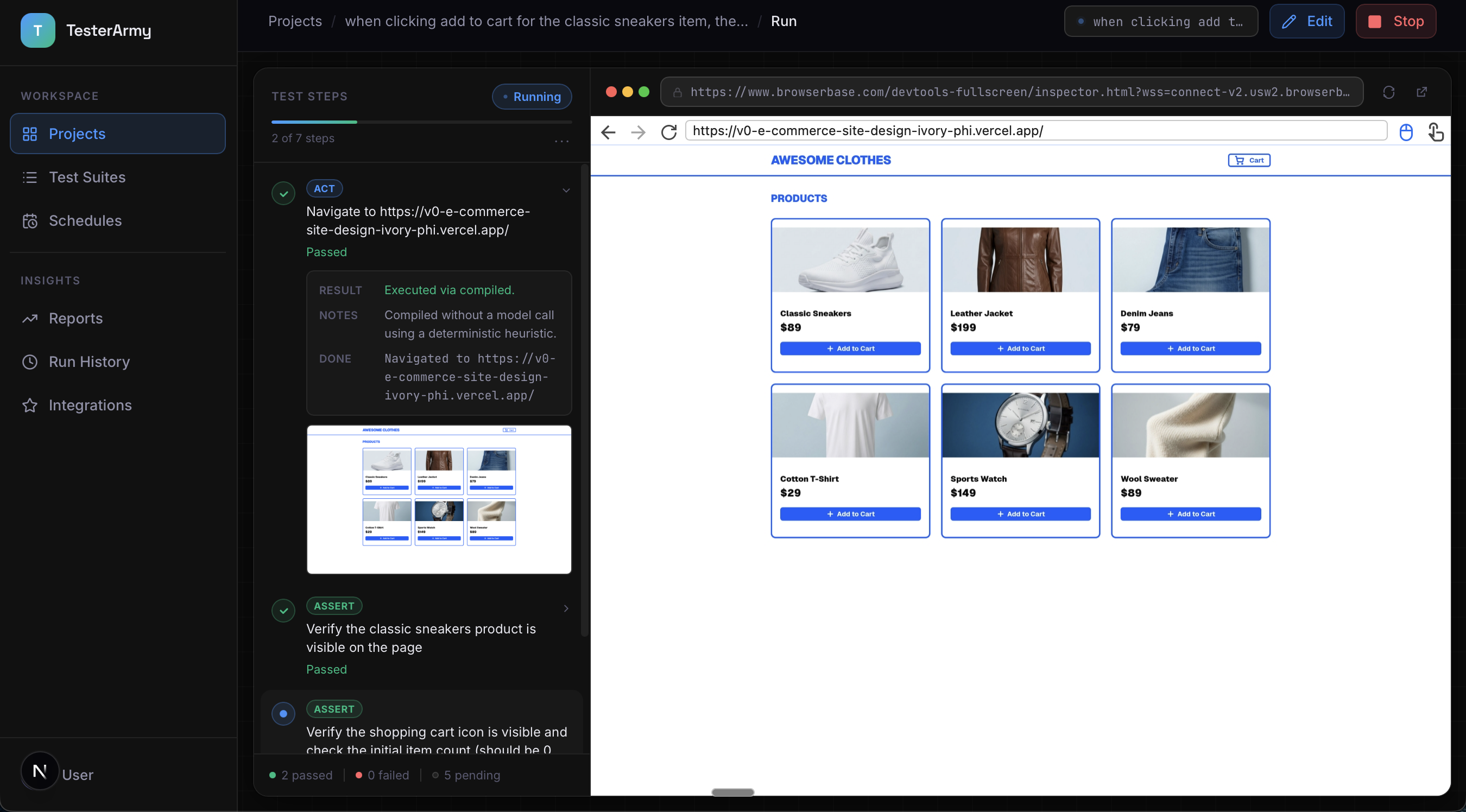Go to Test Suites section
This screenshot has width=1466, height=812.
click(86, 177)
